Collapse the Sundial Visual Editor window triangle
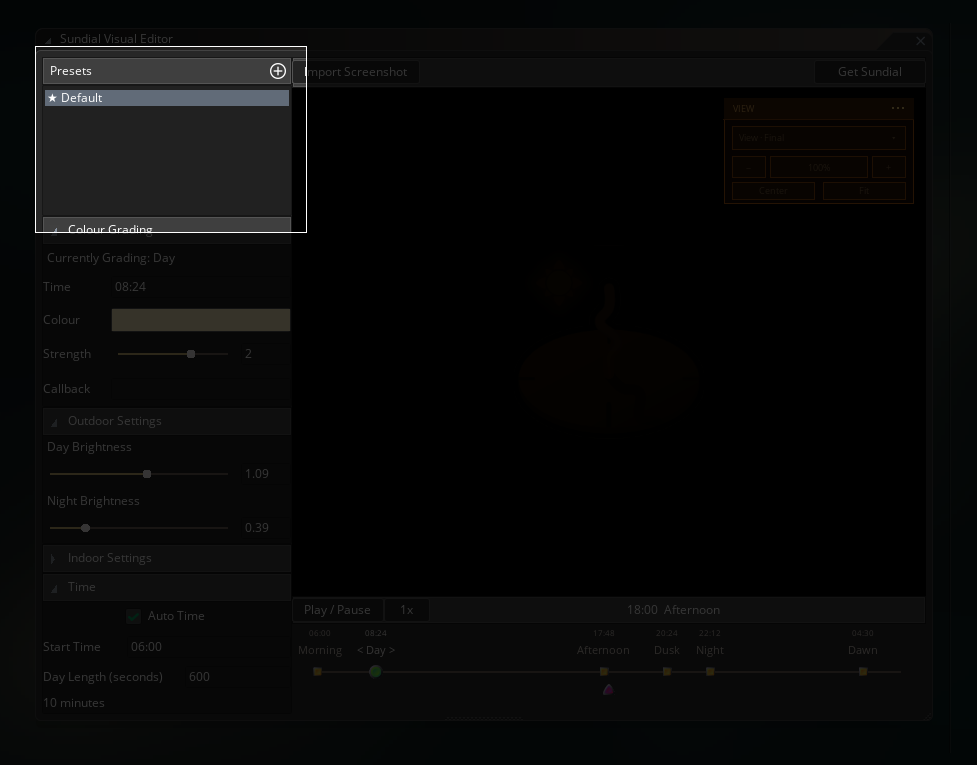This screenshot has width=977, height=765. [x=49, y=40]
